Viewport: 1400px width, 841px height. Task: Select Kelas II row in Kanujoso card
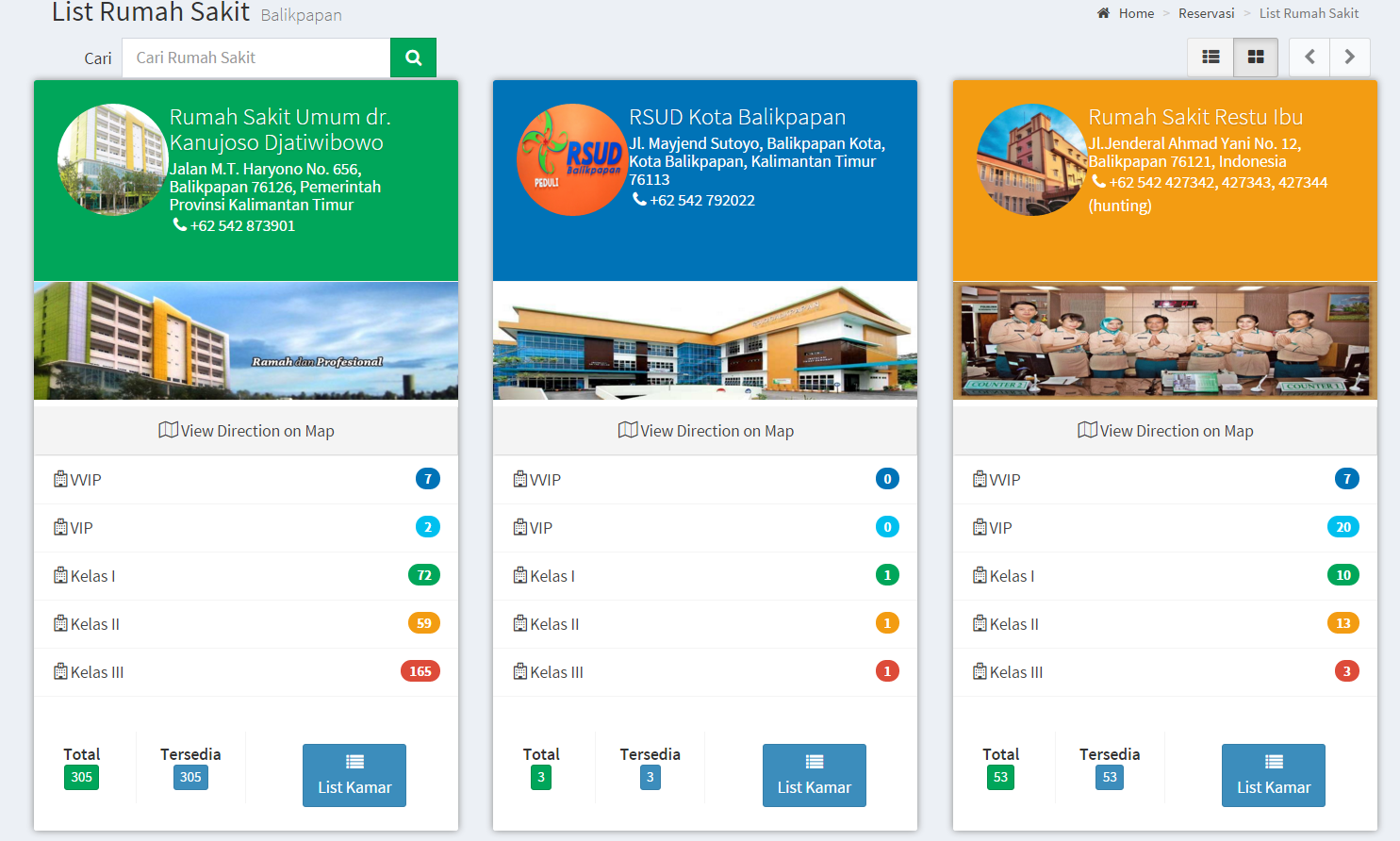pos(246,624)
